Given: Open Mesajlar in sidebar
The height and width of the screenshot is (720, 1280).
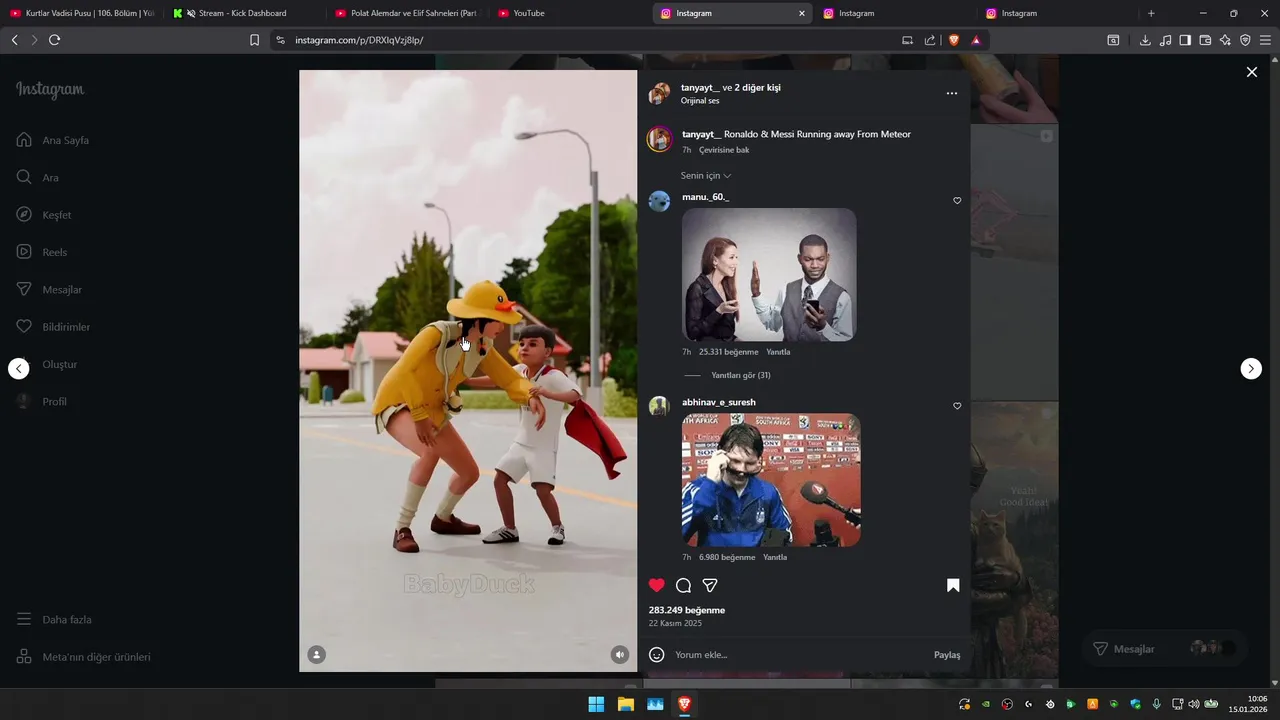Looking at the screenshot, I should 49,289.
